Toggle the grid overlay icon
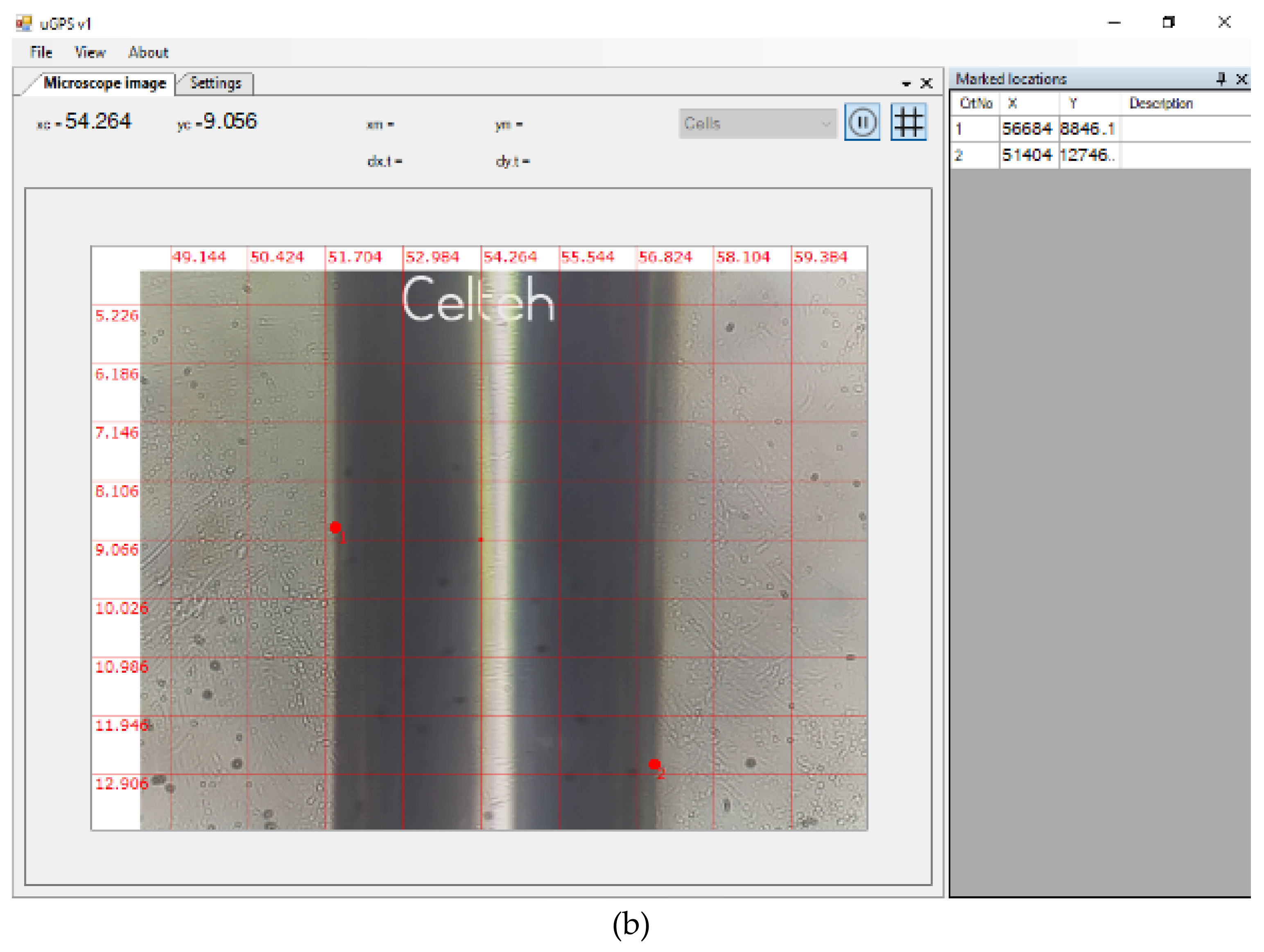This screenshot has width=1264, height=952. (908, 122)
